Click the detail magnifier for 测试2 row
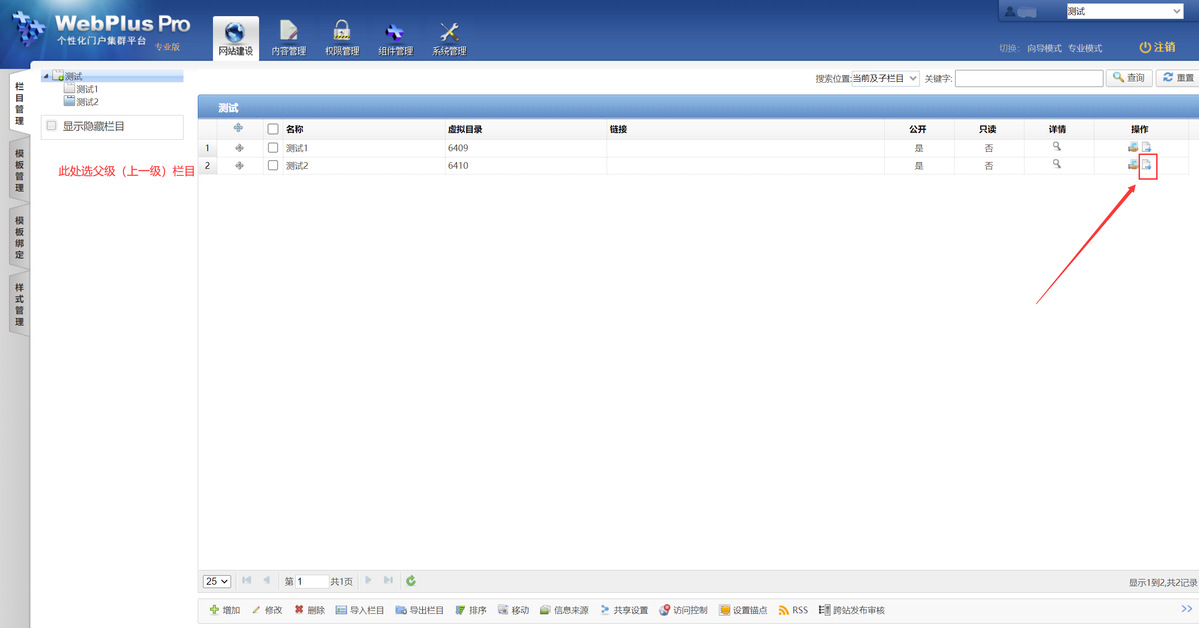The image size is (1199, 628). tap(1057, 164)
